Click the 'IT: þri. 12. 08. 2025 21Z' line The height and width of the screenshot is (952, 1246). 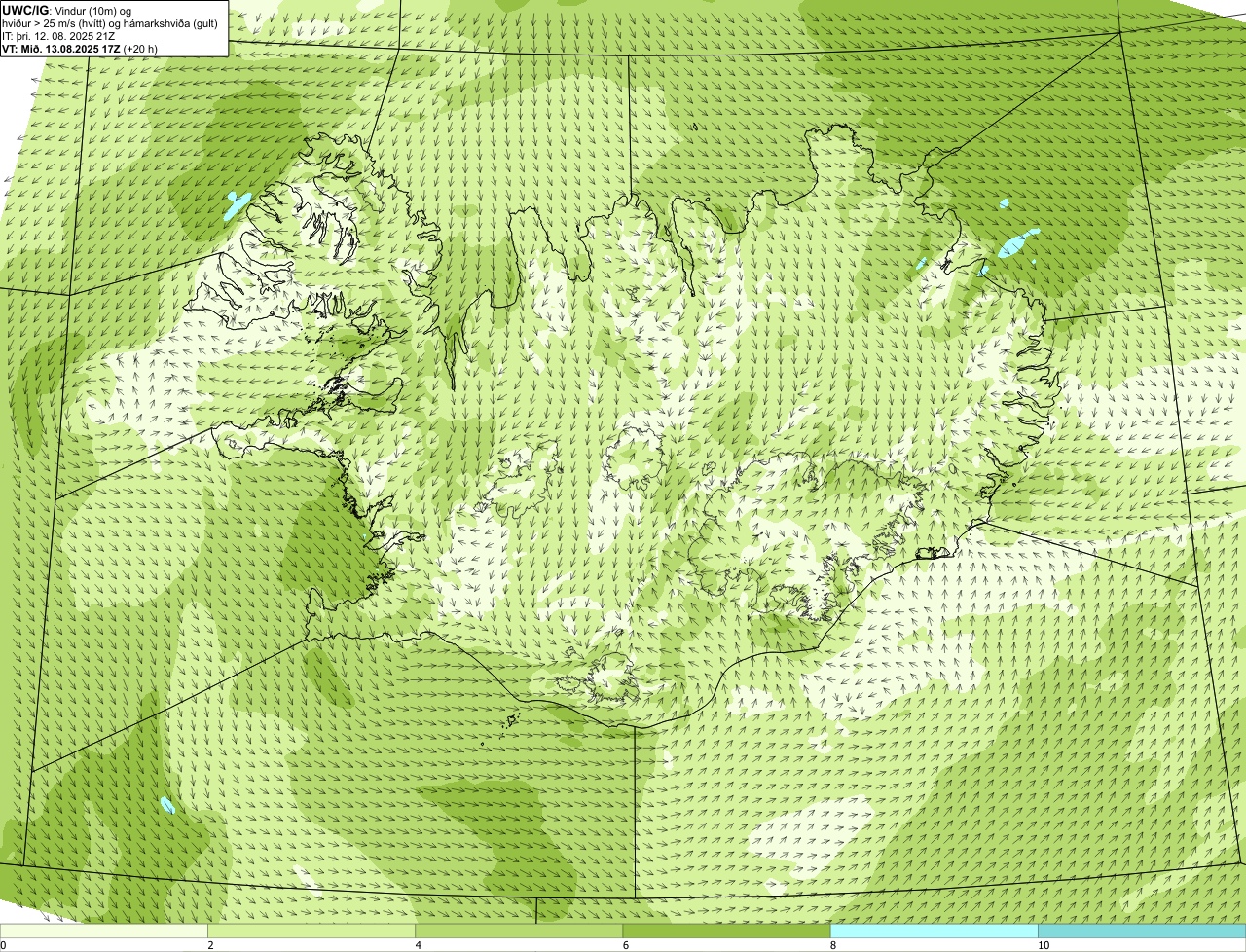coord(58,36)
